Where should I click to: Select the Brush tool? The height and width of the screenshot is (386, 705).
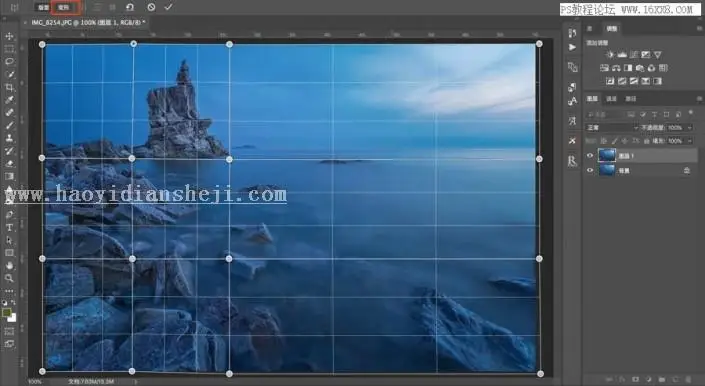coord(9,125)
